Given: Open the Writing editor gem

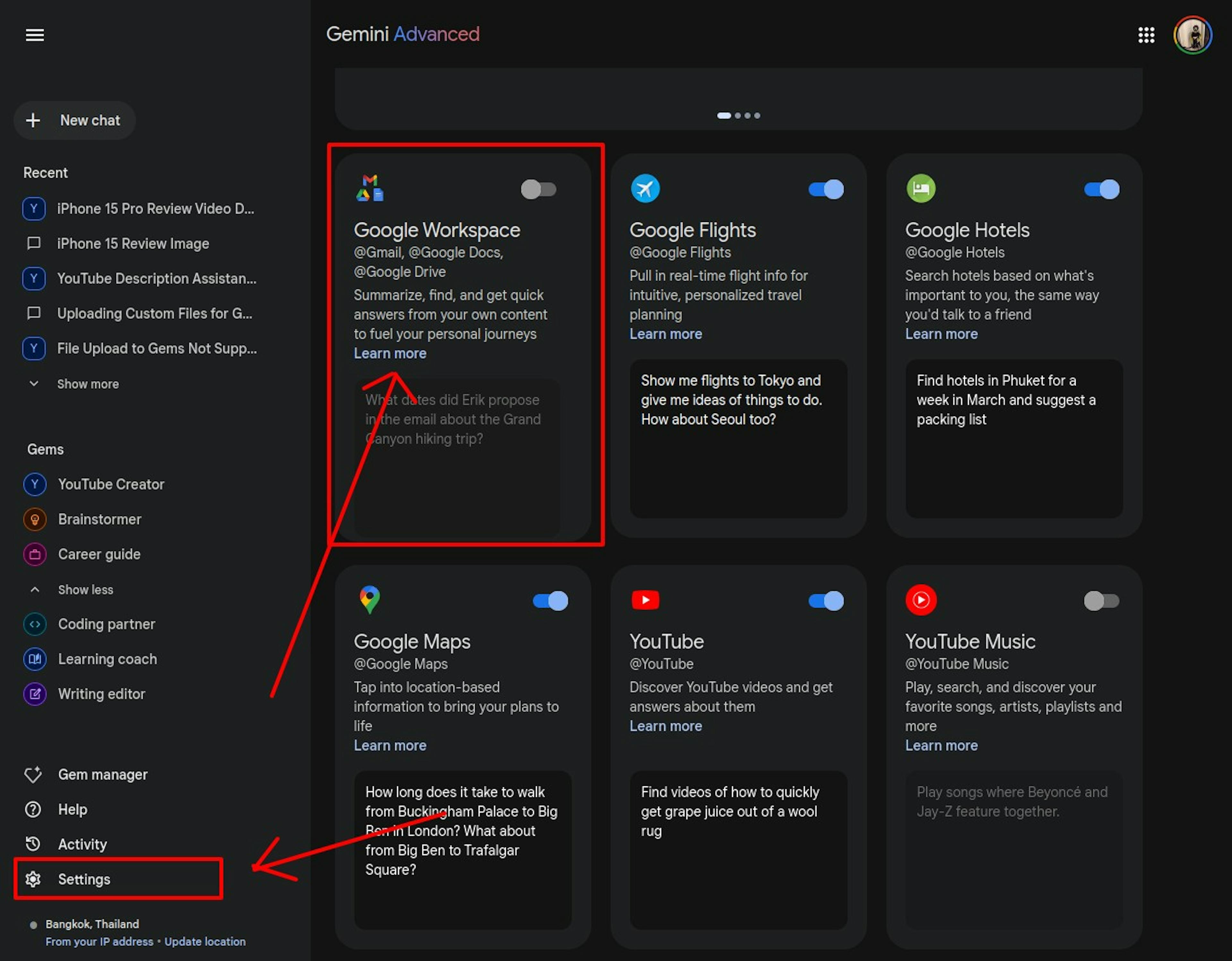Looking at the screenshot, I should [101, 694].
